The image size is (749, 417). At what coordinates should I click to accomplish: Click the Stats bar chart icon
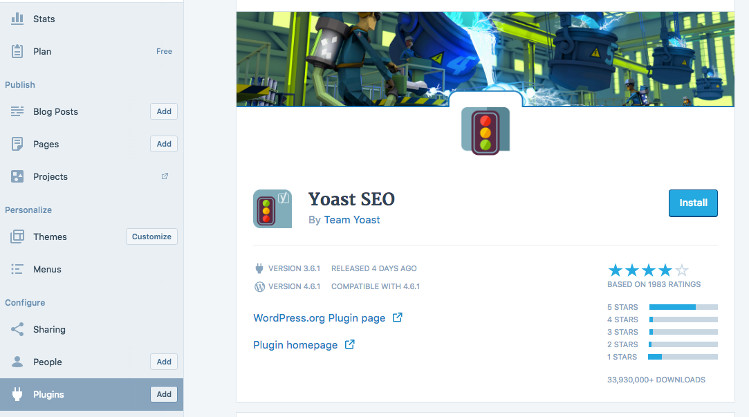point(17,19)
